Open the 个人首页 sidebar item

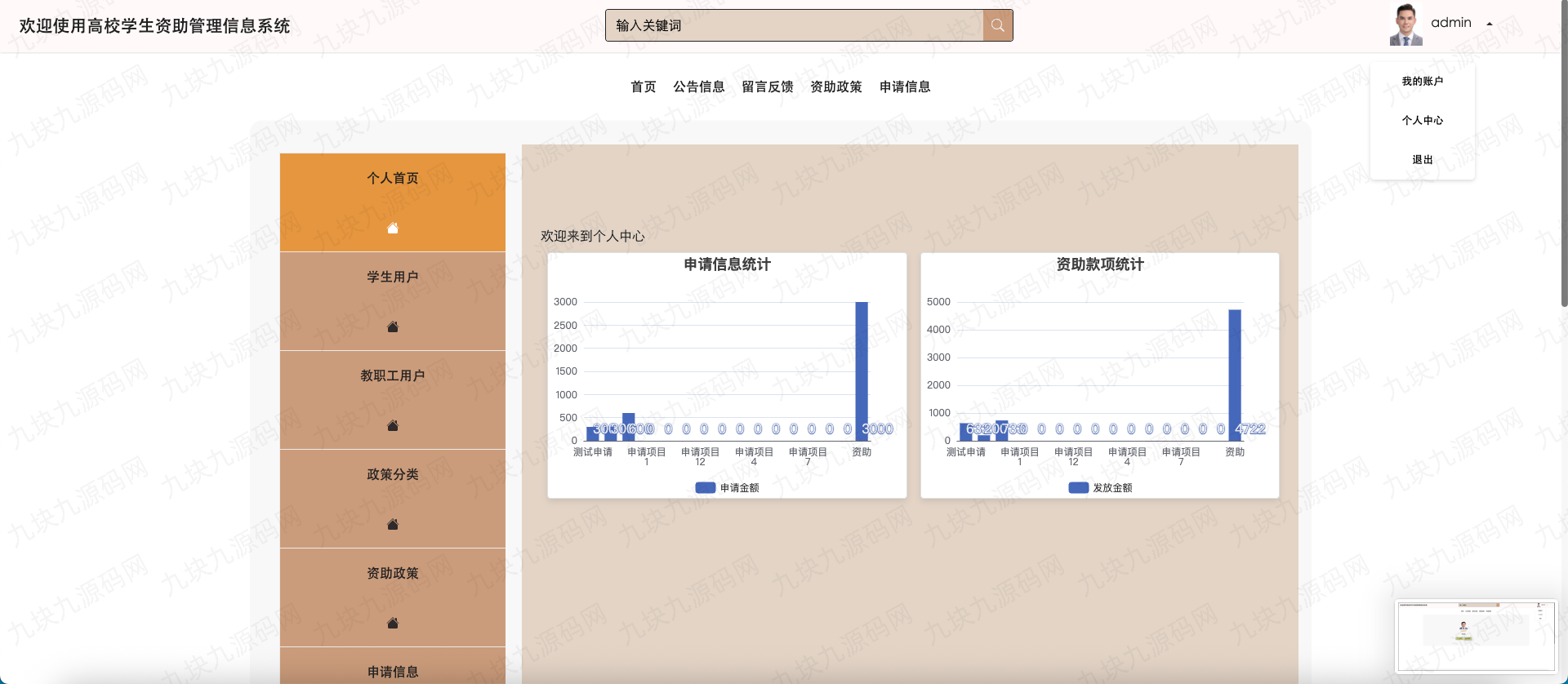tap(393, 202)
